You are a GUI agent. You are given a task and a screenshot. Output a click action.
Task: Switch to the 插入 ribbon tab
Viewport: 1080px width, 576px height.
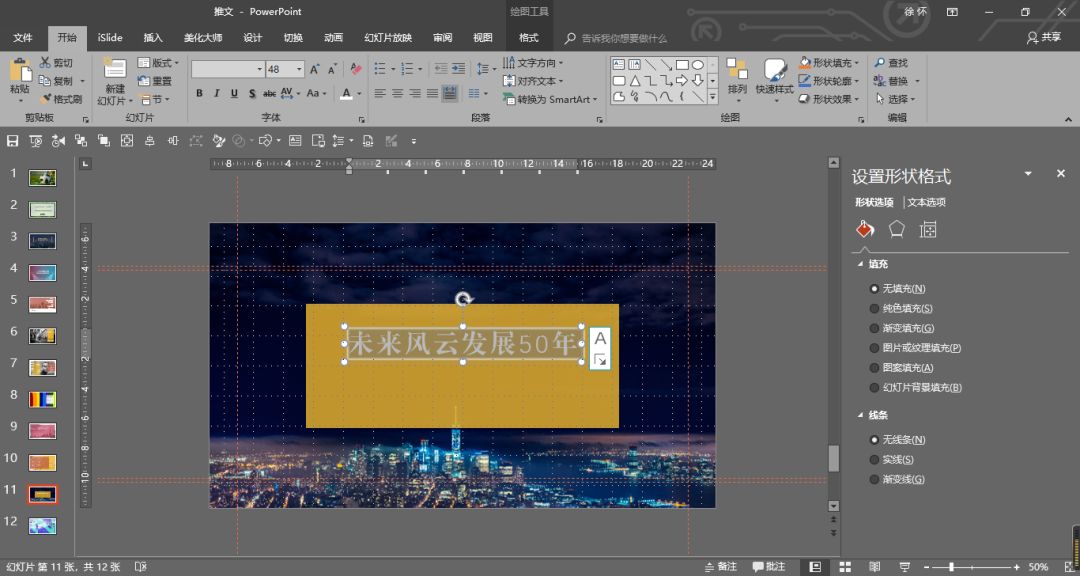tap(153, 38)
